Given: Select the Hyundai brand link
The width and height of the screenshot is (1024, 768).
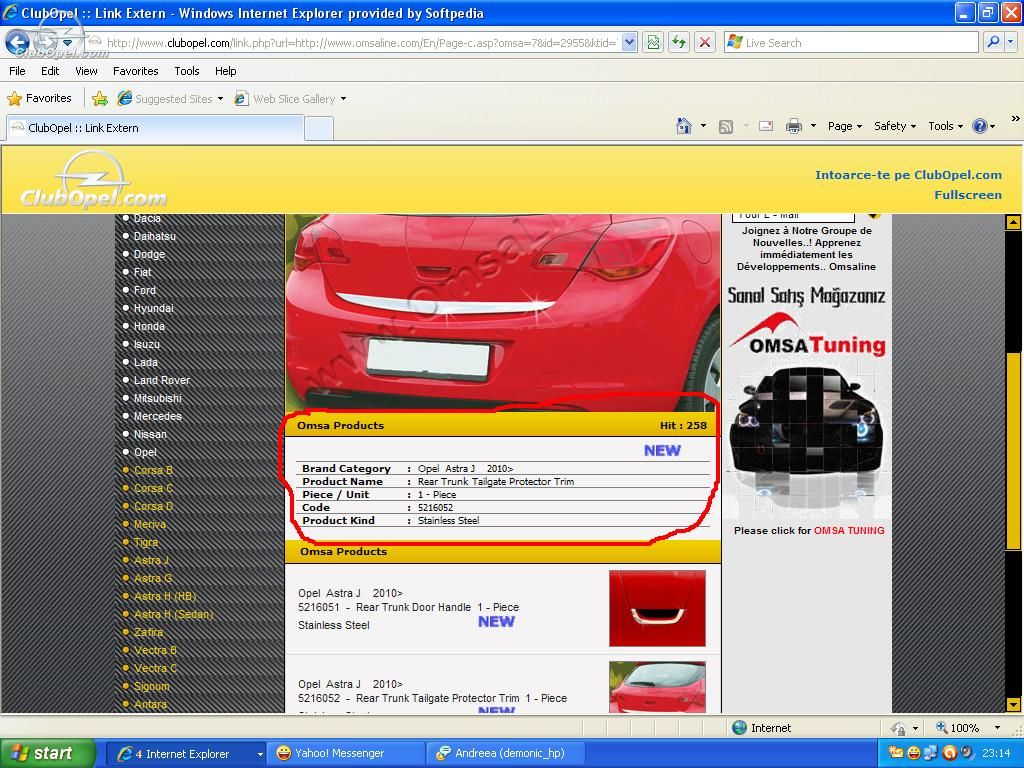Looking at the screenshot, I should 153,308.
